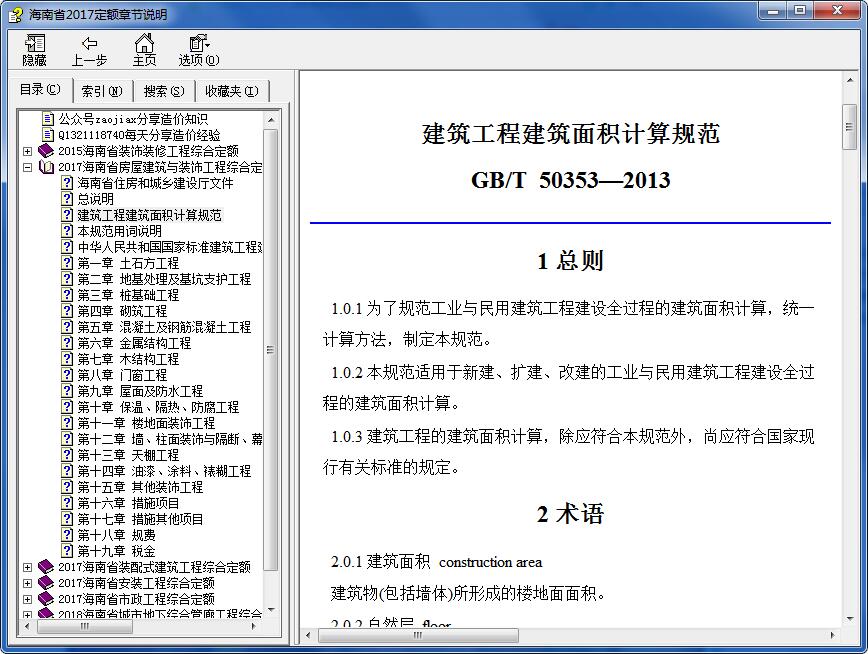Click tree panel scroll down arrow
This screenshot has width=868, height=654.
coord(271,610)
